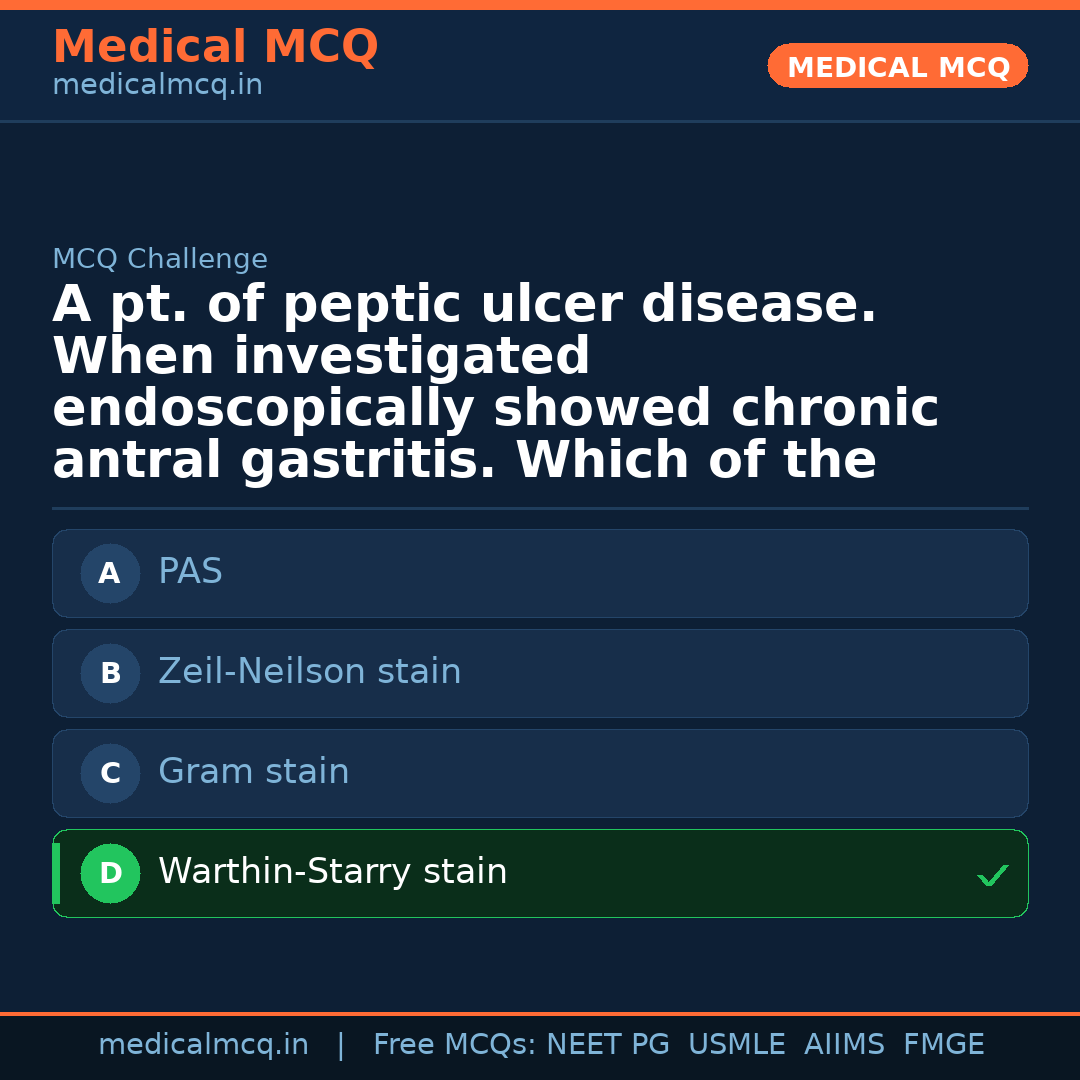Image resolution: width=1080 pixels, height=1080 pixels.
Task: Choose the letter C option circle
Action: pyautogui.click(x=110, y=773)
